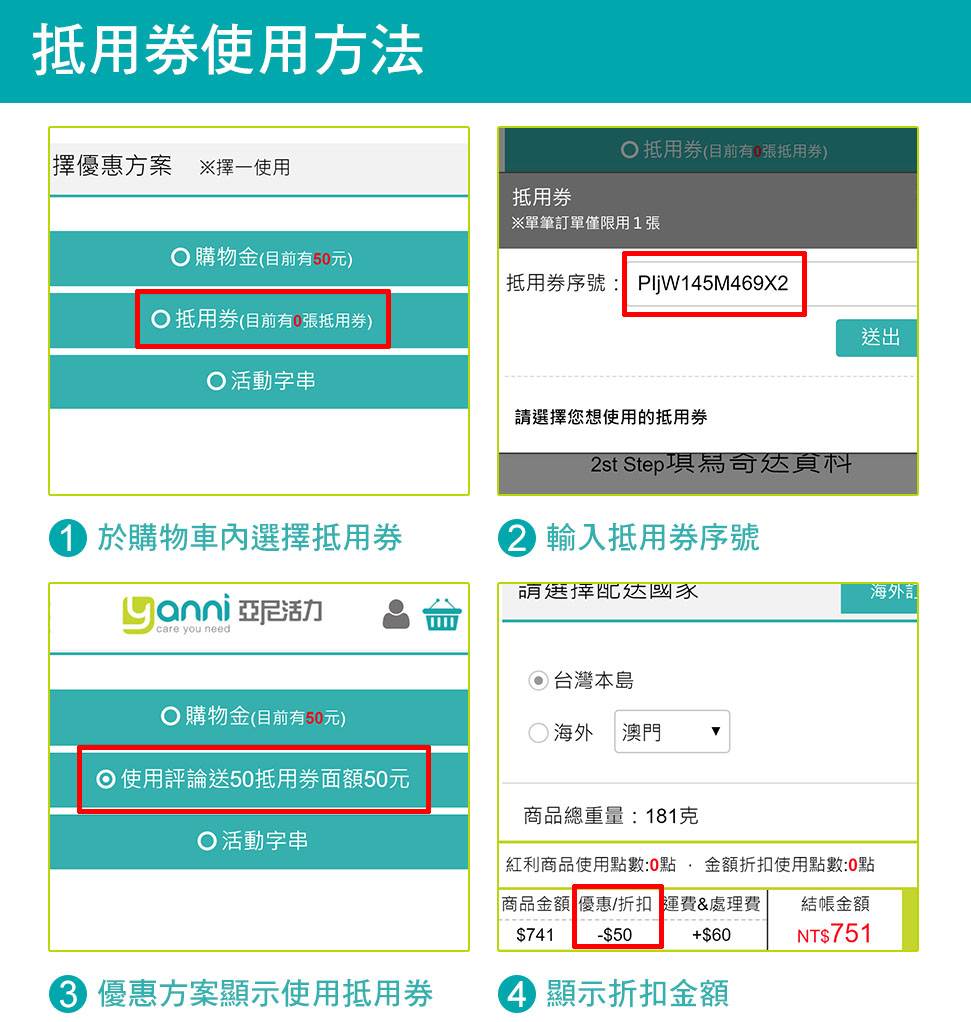
Task: Click the step 1 number badge
Action: 68,538
